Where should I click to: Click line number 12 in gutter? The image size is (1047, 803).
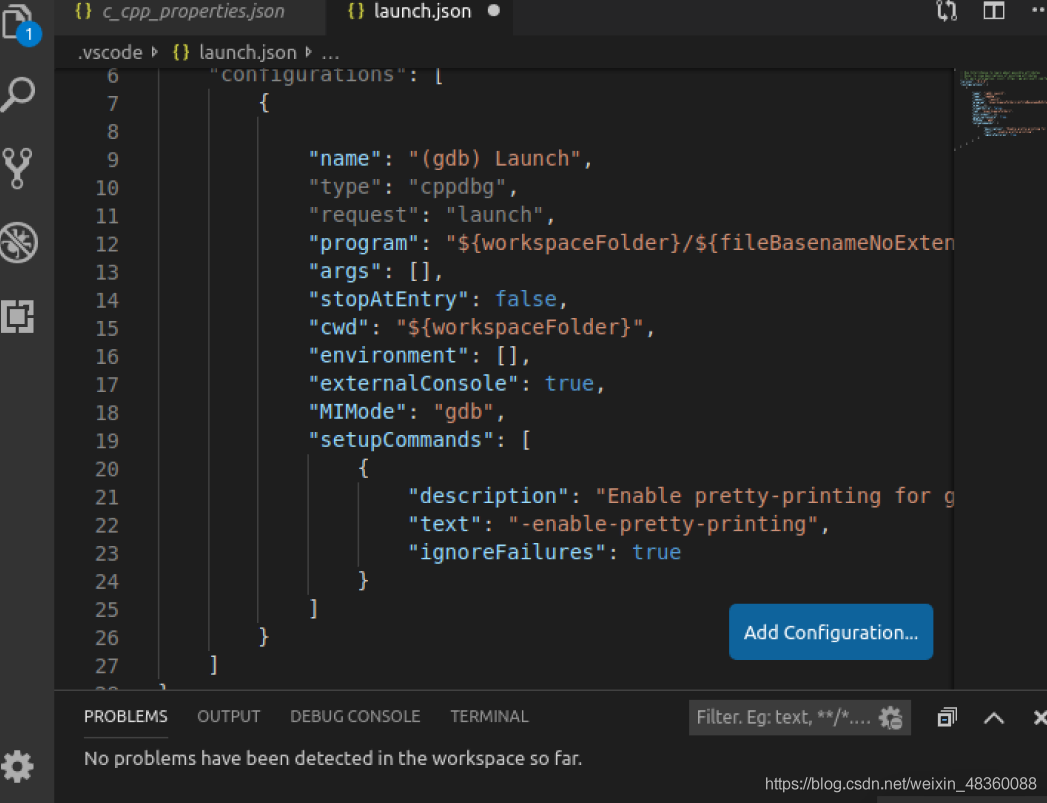pyautogui.click(x=107, y=244)
